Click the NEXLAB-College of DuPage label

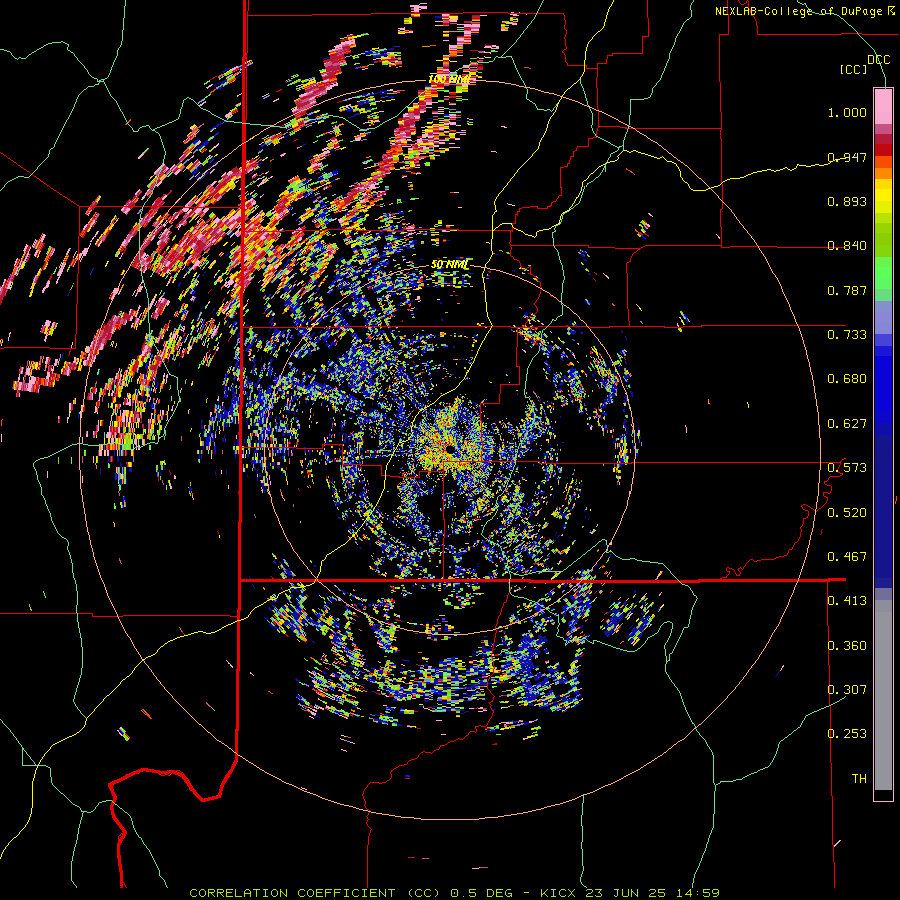coord(799,11)
